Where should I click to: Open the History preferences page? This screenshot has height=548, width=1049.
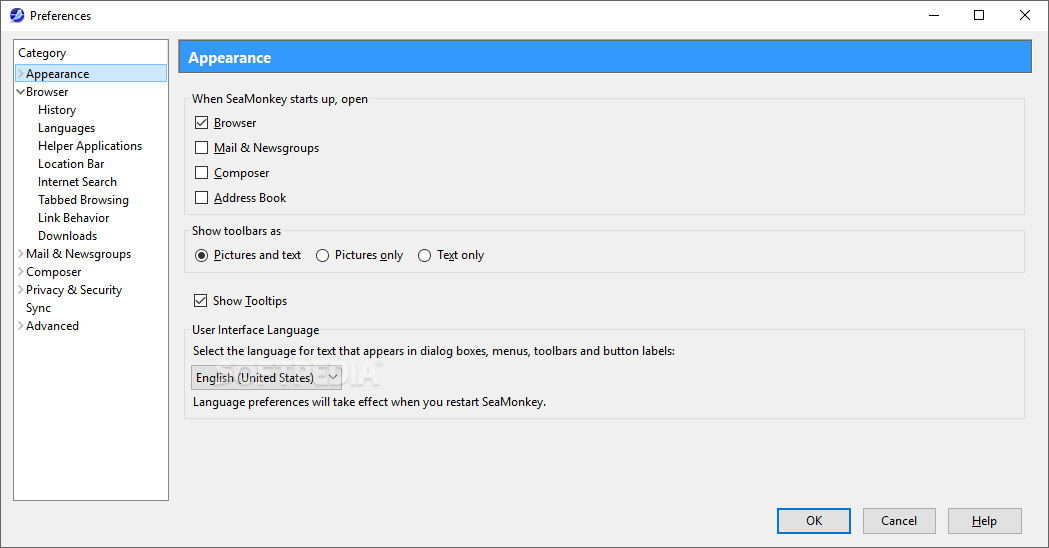[x=57, y=110]
